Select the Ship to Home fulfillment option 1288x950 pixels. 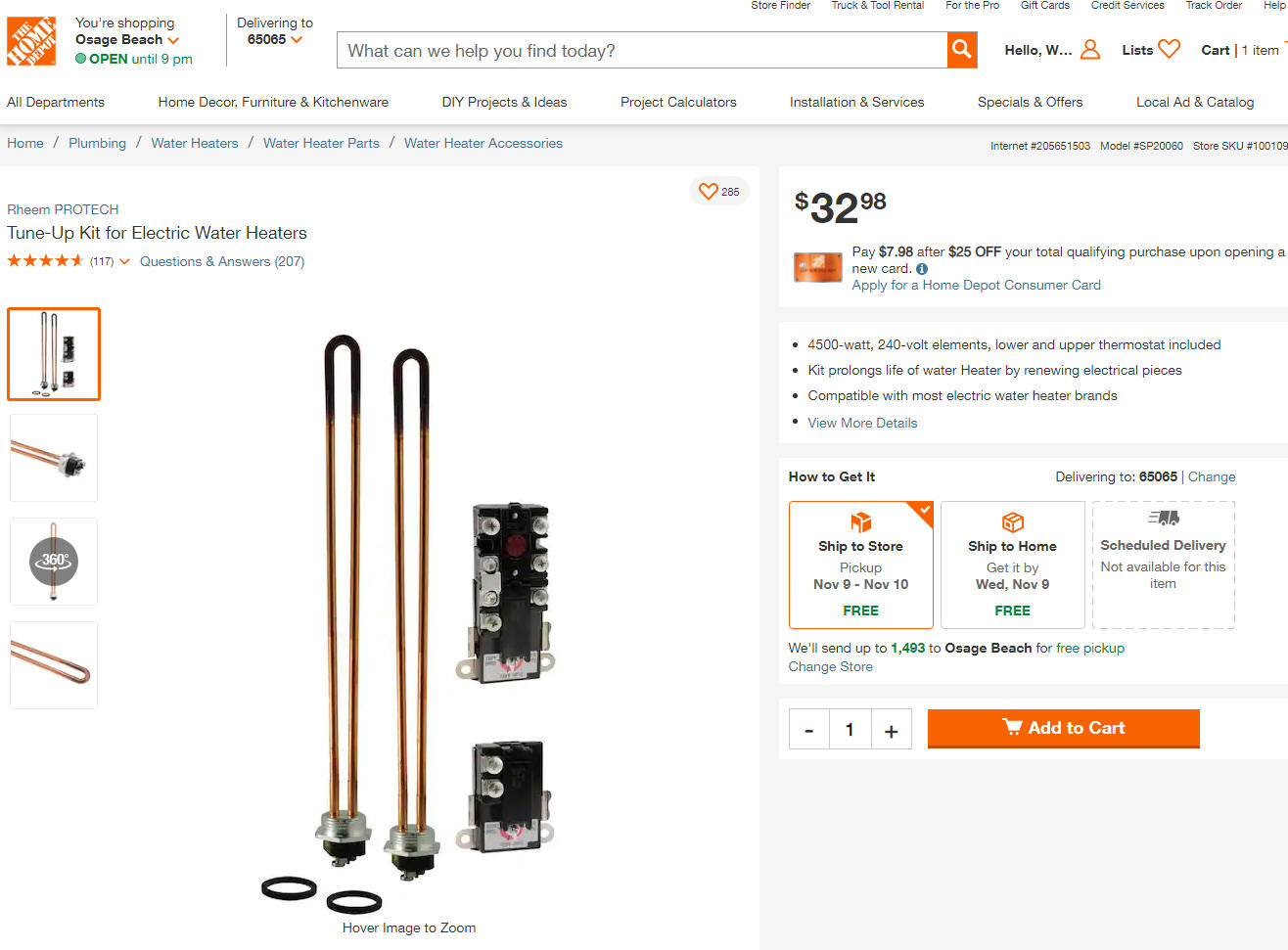[1013, 565]
